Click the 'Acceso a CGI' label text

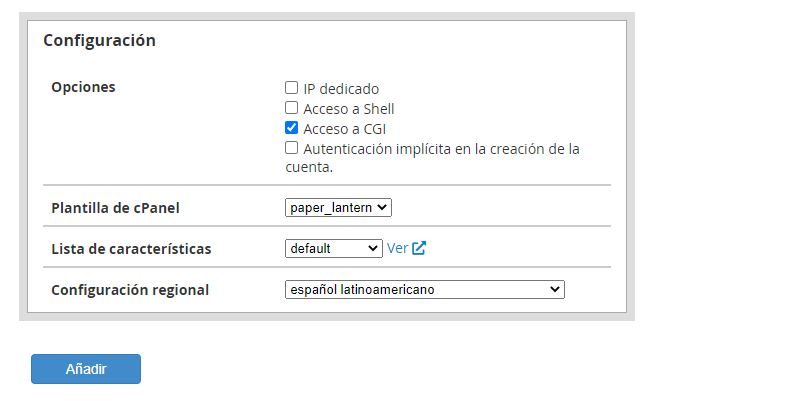click(x=344, y=129)
